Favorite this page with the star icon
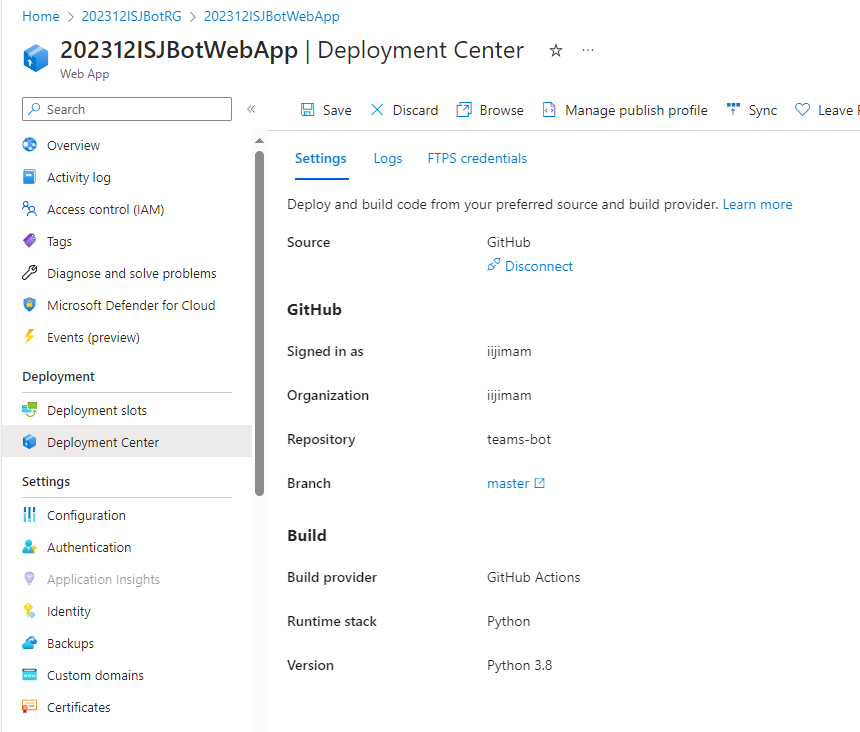The height and width of the screenshot is (732, 860). coord(556,51)
